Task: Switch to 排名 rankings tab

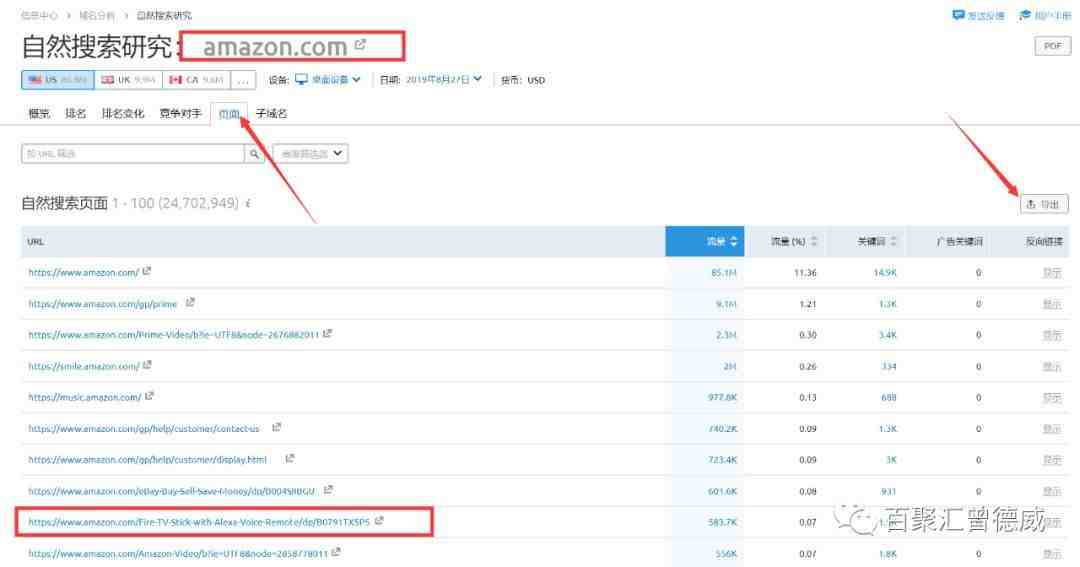Action: (x=76, y=114)
